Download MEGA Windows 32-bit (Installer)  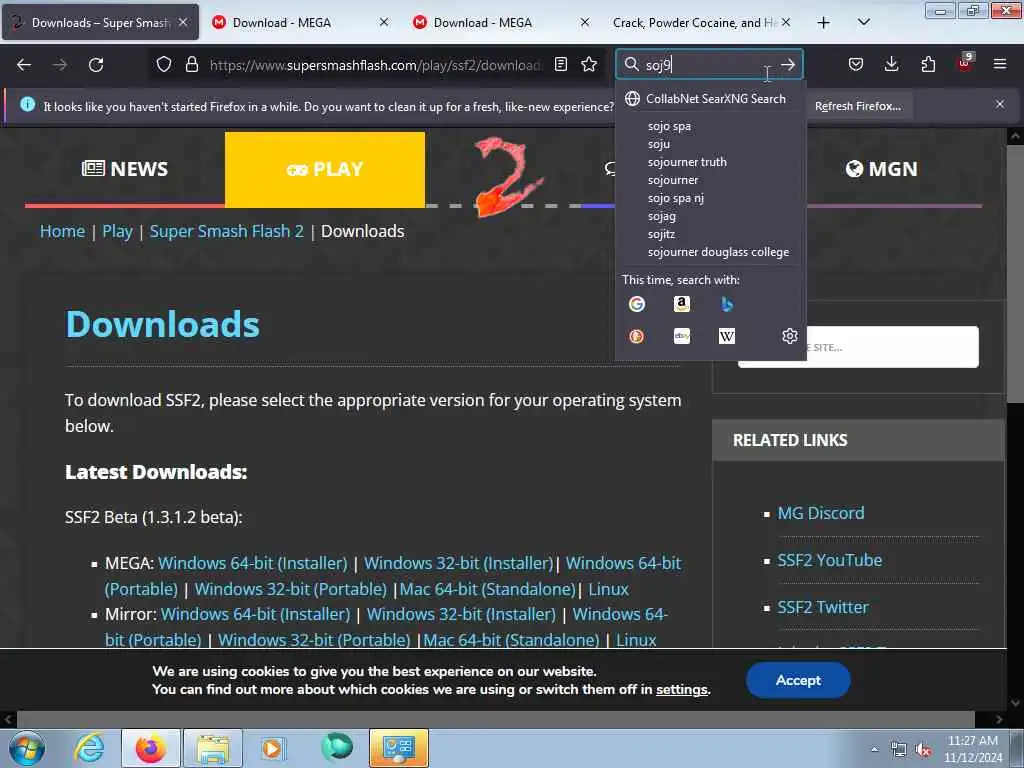pos(458,563)
